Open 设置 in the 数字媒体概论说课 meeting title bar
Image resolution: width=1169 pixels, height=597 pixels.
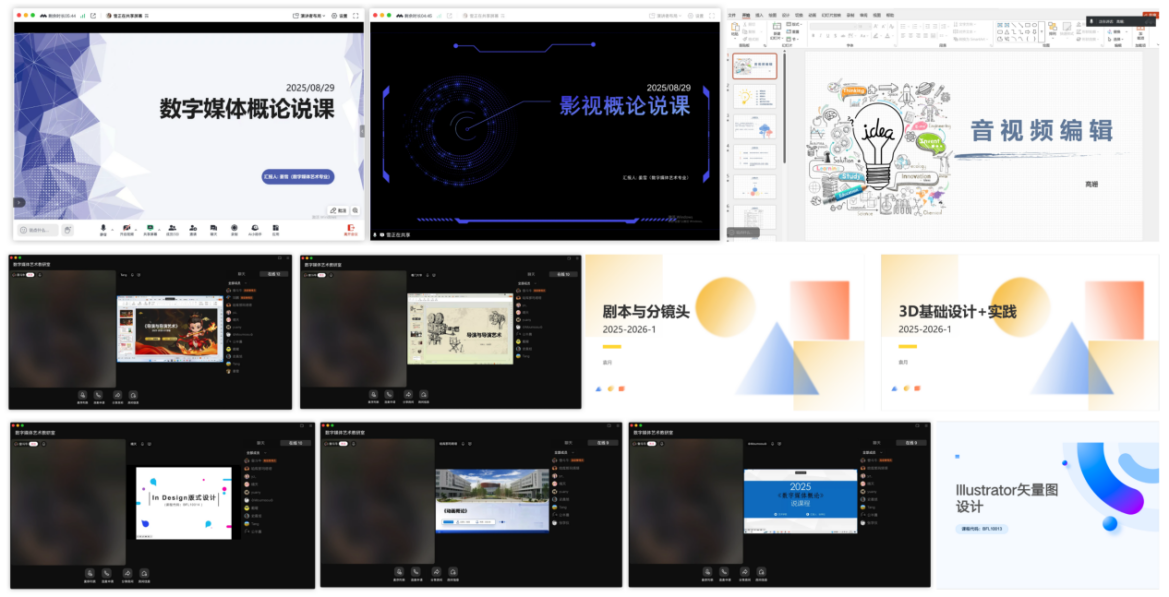tap(343, 16)
